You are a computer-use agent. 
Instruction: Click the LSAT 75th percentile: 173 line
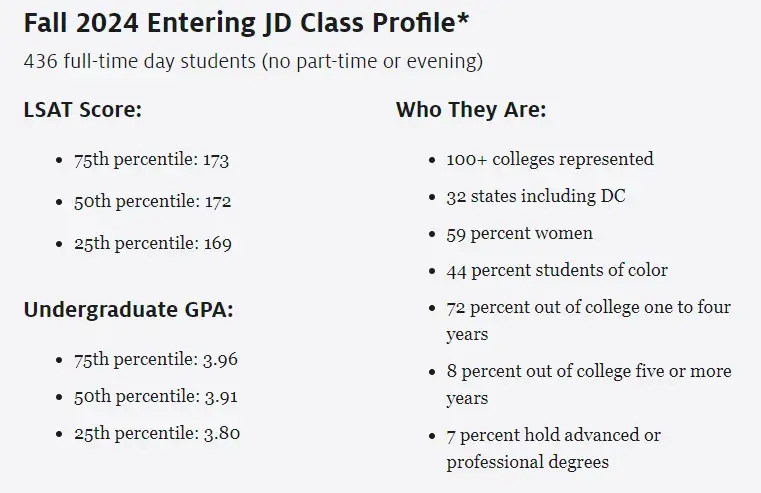tap(152, 160)
